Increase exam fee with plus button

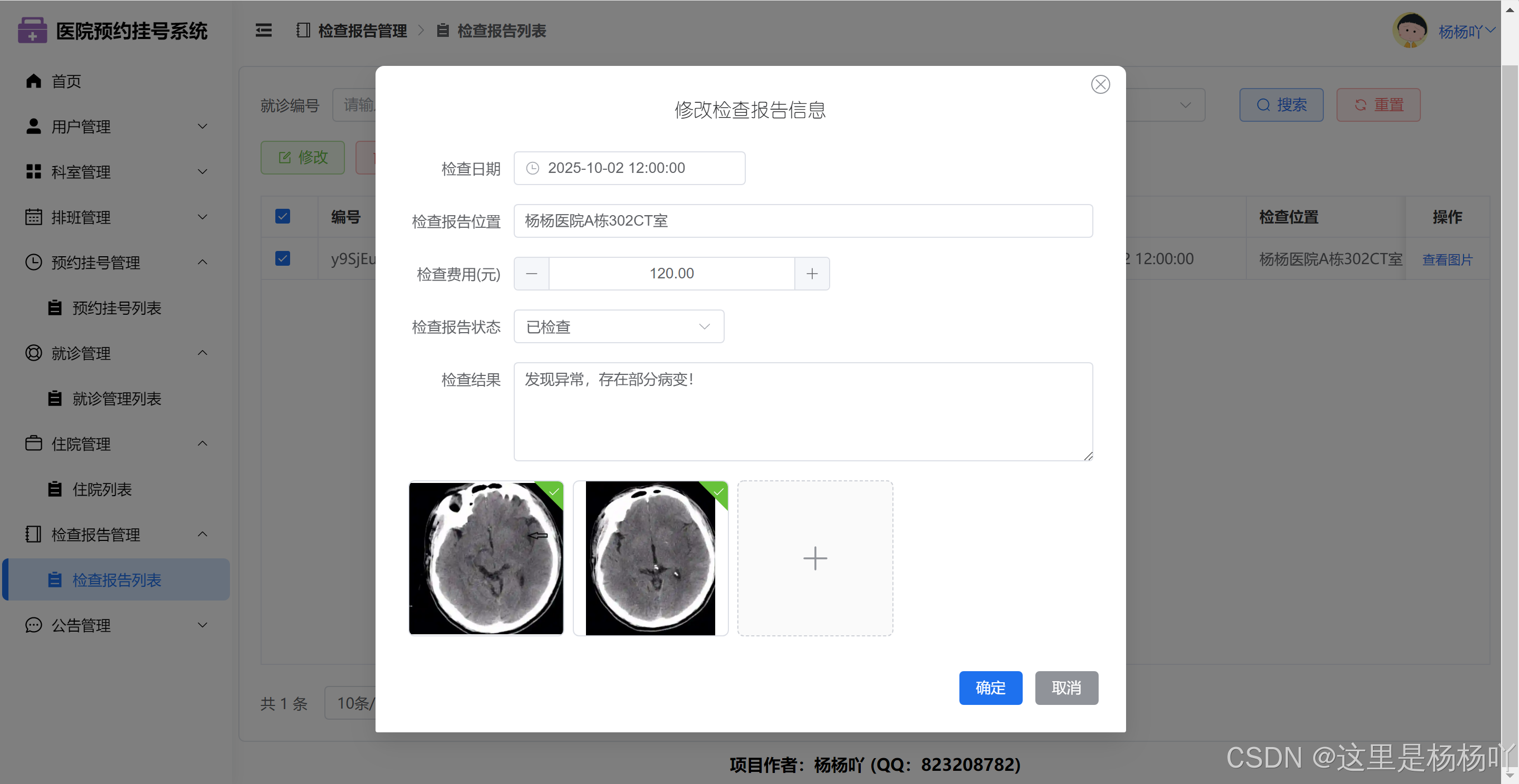(x=811, y=274)
